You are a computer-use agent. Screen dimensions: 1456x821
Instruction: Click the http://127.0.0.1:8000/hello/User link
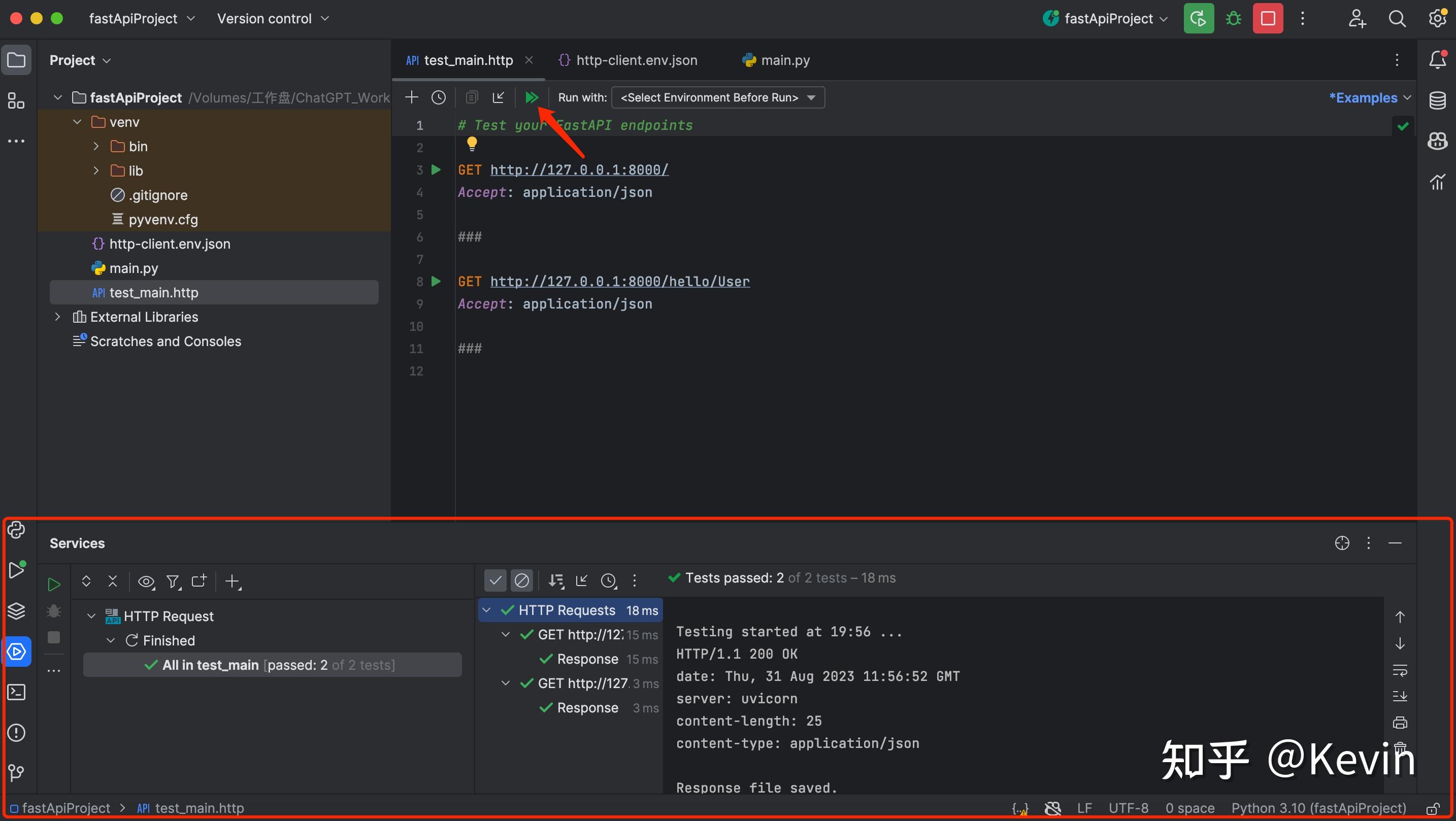pyautogui.click(x=619, y=281)
